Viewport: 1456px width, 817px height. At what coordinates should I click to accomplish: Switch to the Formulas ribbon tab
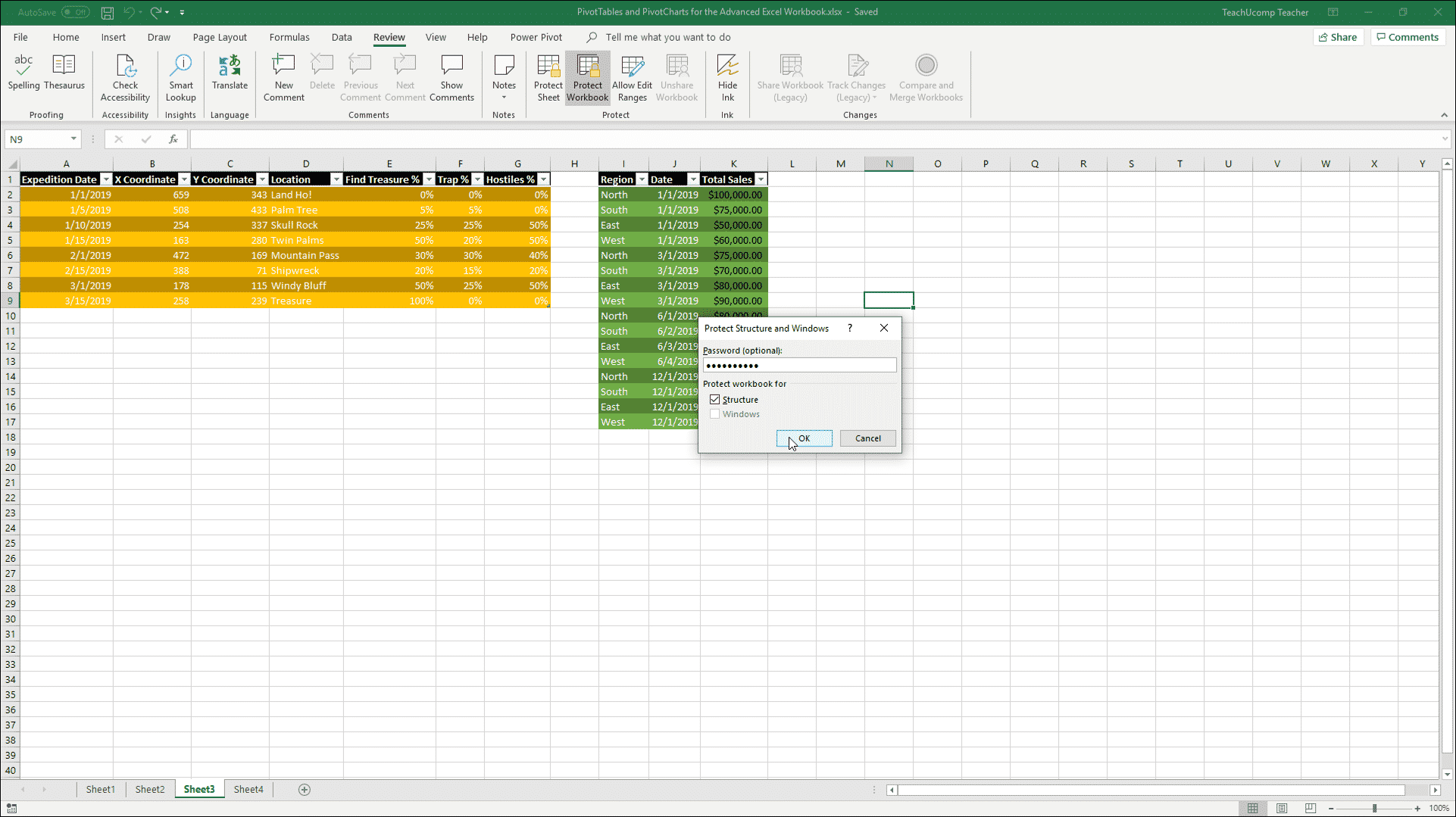coord(289,37)
